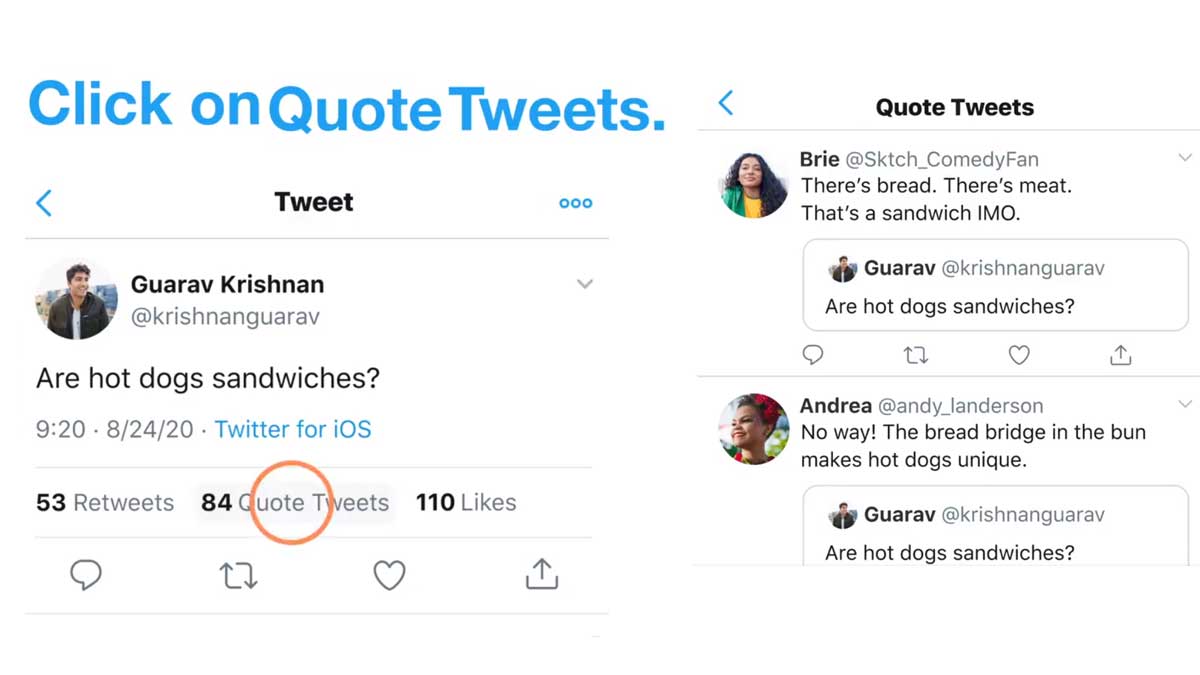Go back from the Tweet screen

[44, 202]
